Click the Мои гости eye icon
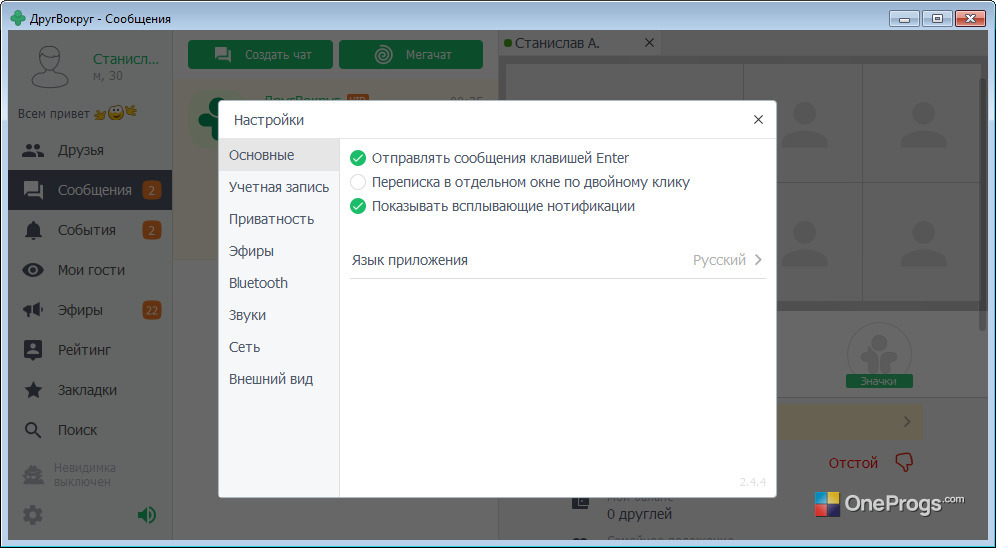Screen dimensions: 996x548 [x=33, y=271]
